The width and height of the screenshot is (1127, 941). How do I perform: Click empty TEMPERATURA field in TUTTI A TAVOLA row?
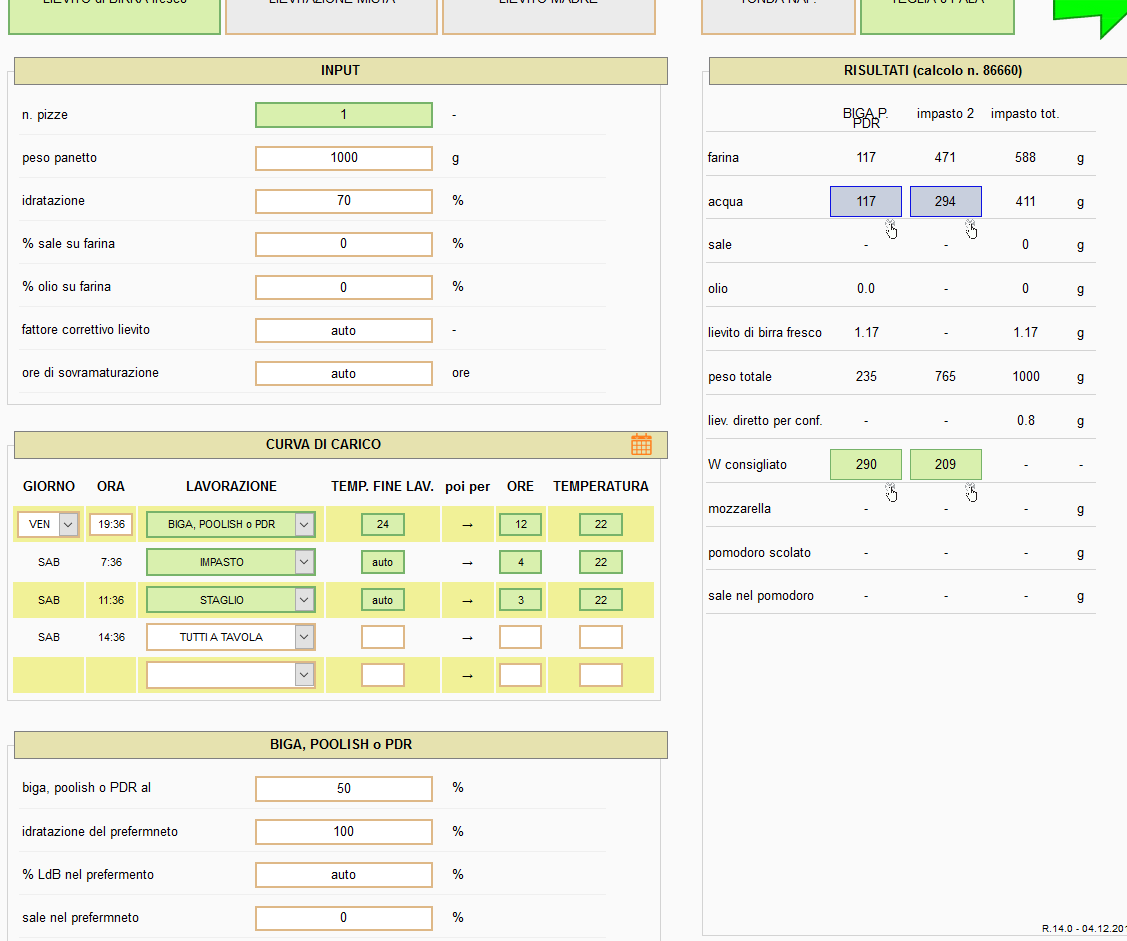tap(601, 637)
